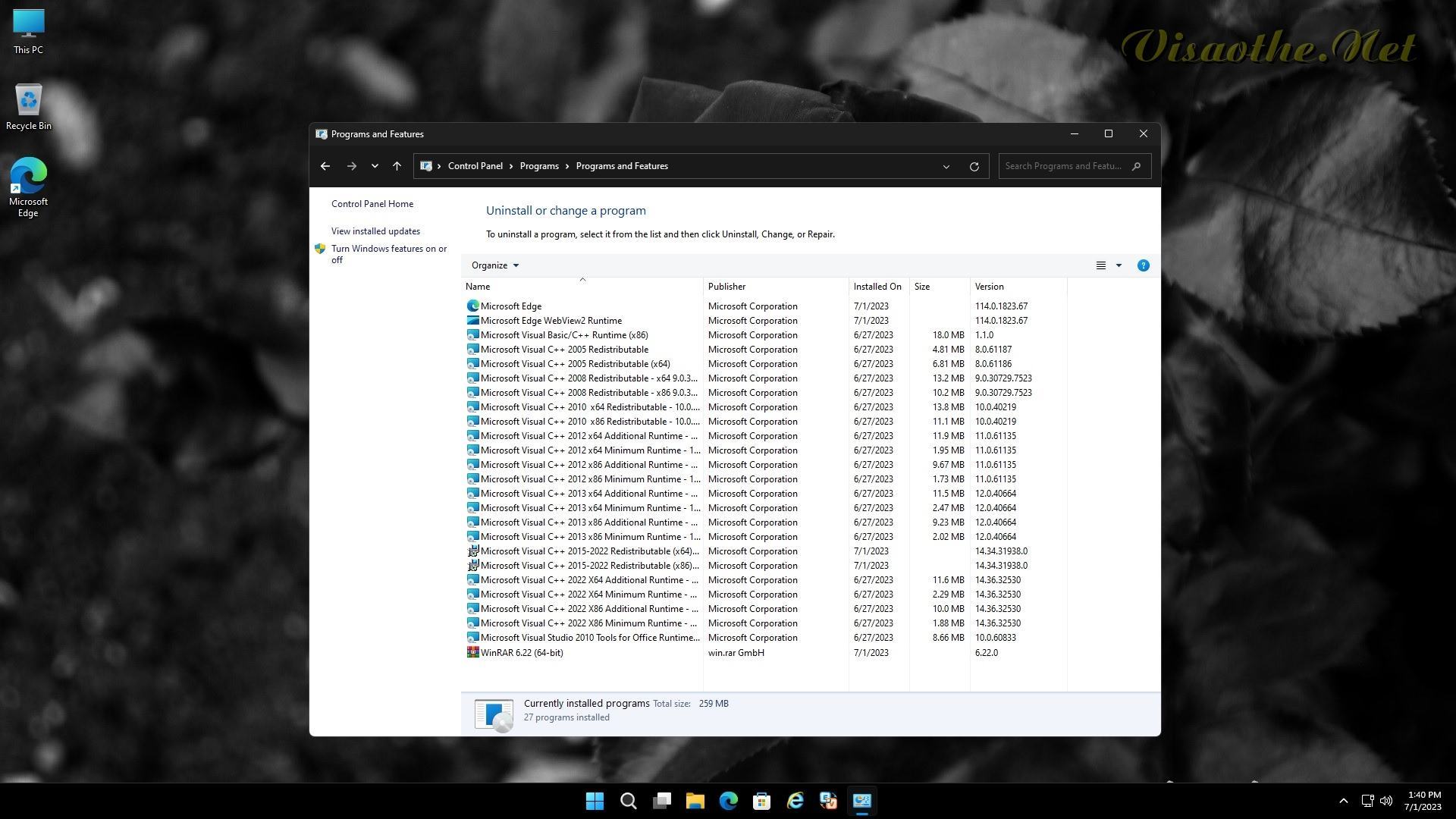
Task: Open the blue Help icon
Action: 1144,265
